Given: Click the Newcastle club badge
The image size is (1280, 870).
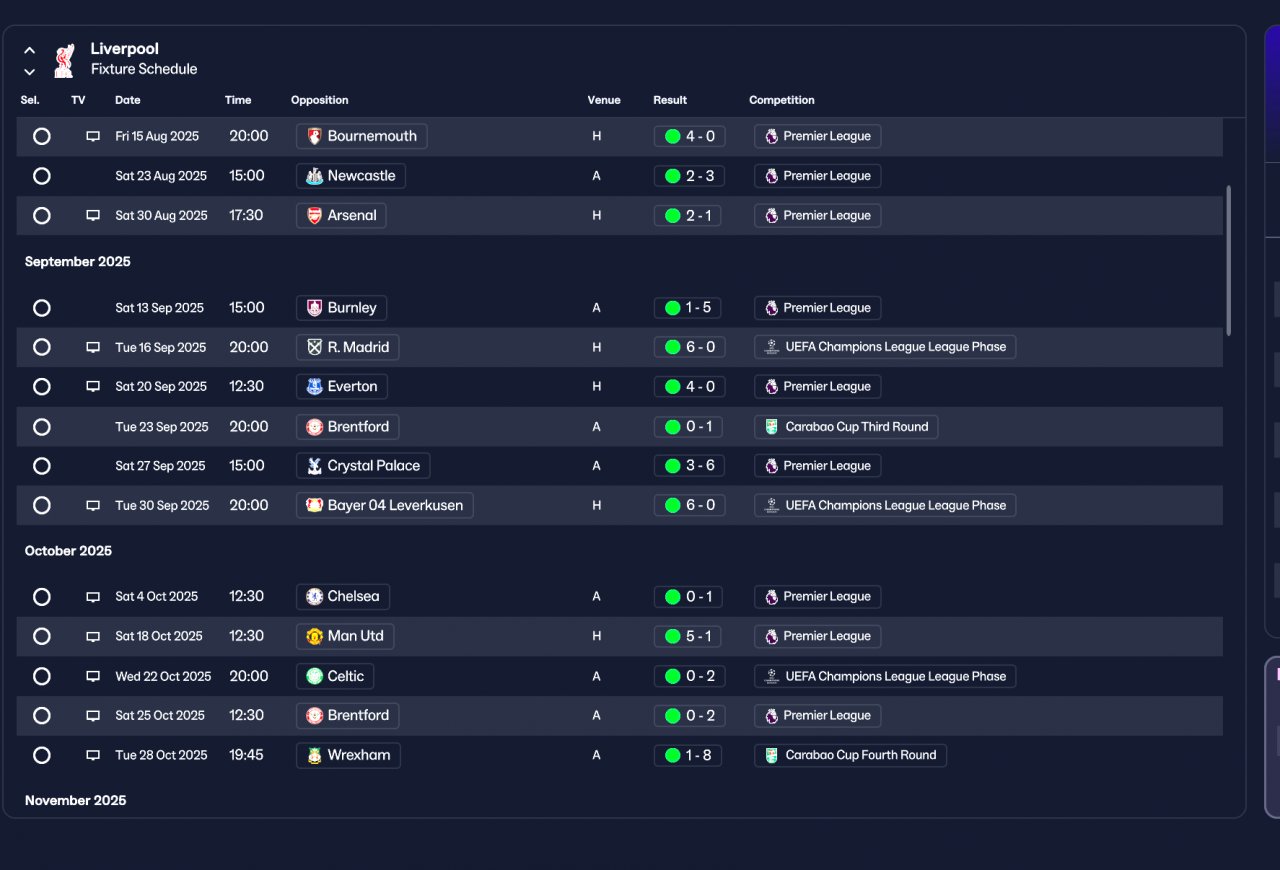Looking at the screenshot, I should click(314, 176).
